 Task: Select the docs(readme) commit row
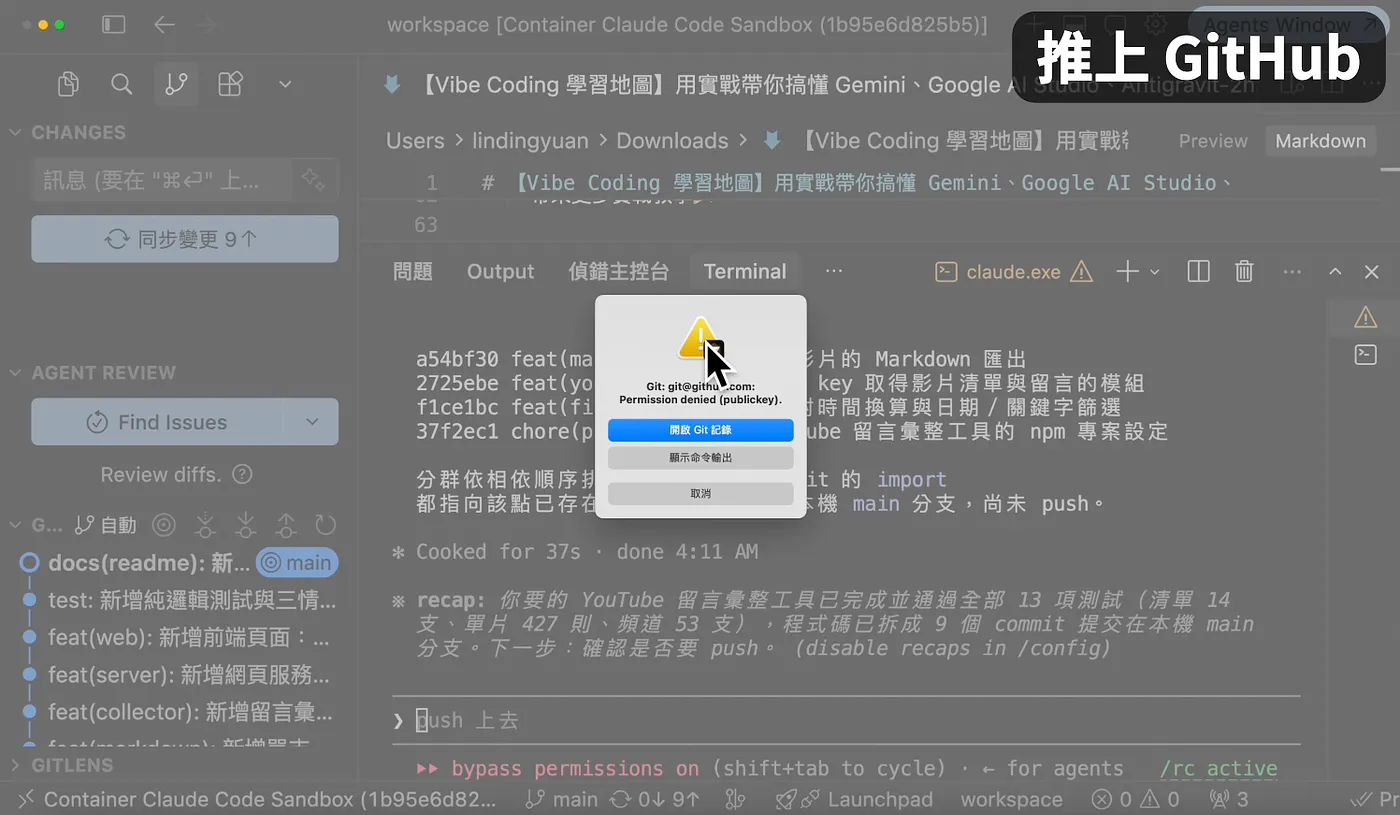[180, 563]
